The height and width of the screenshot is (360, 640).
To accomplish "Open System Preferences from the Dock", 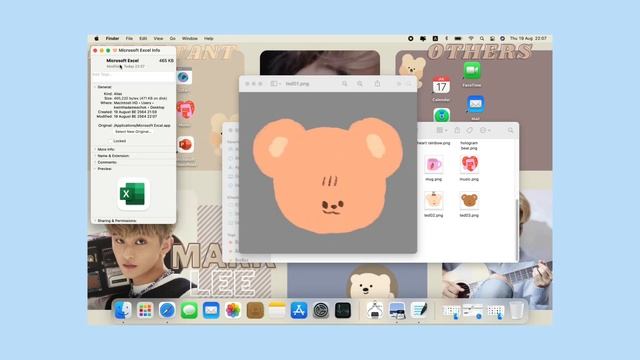I will pyautogui.click(x=321, y=311).
